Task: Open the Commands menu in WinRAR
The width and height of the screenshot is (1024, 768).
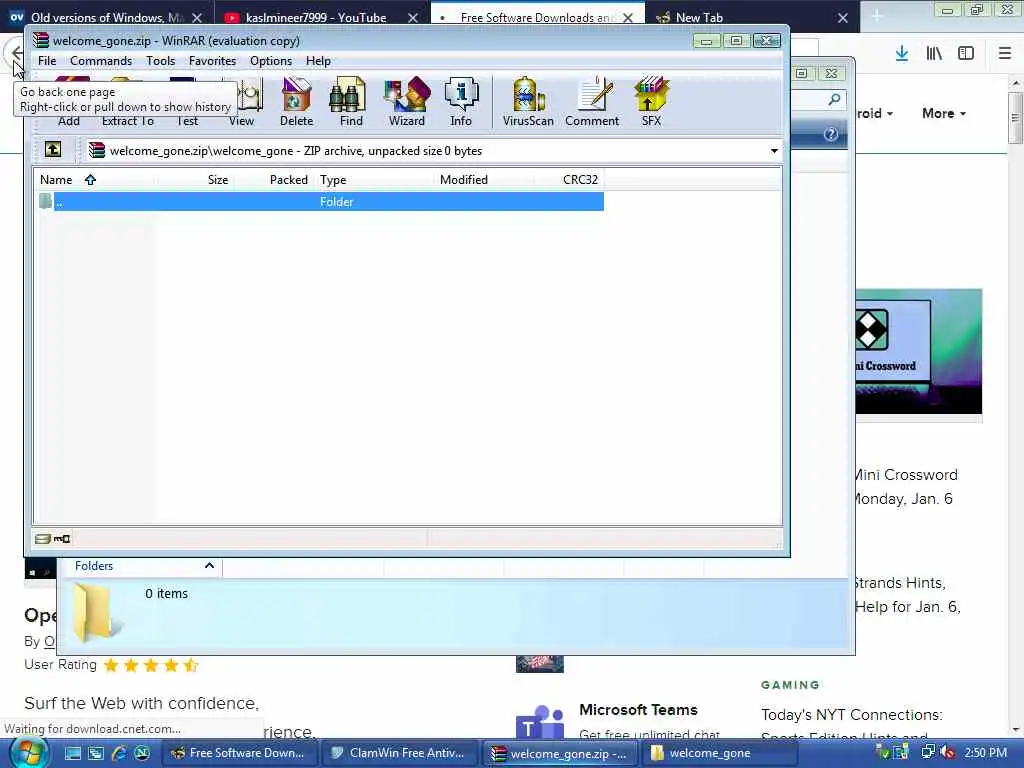Action: 101,61
